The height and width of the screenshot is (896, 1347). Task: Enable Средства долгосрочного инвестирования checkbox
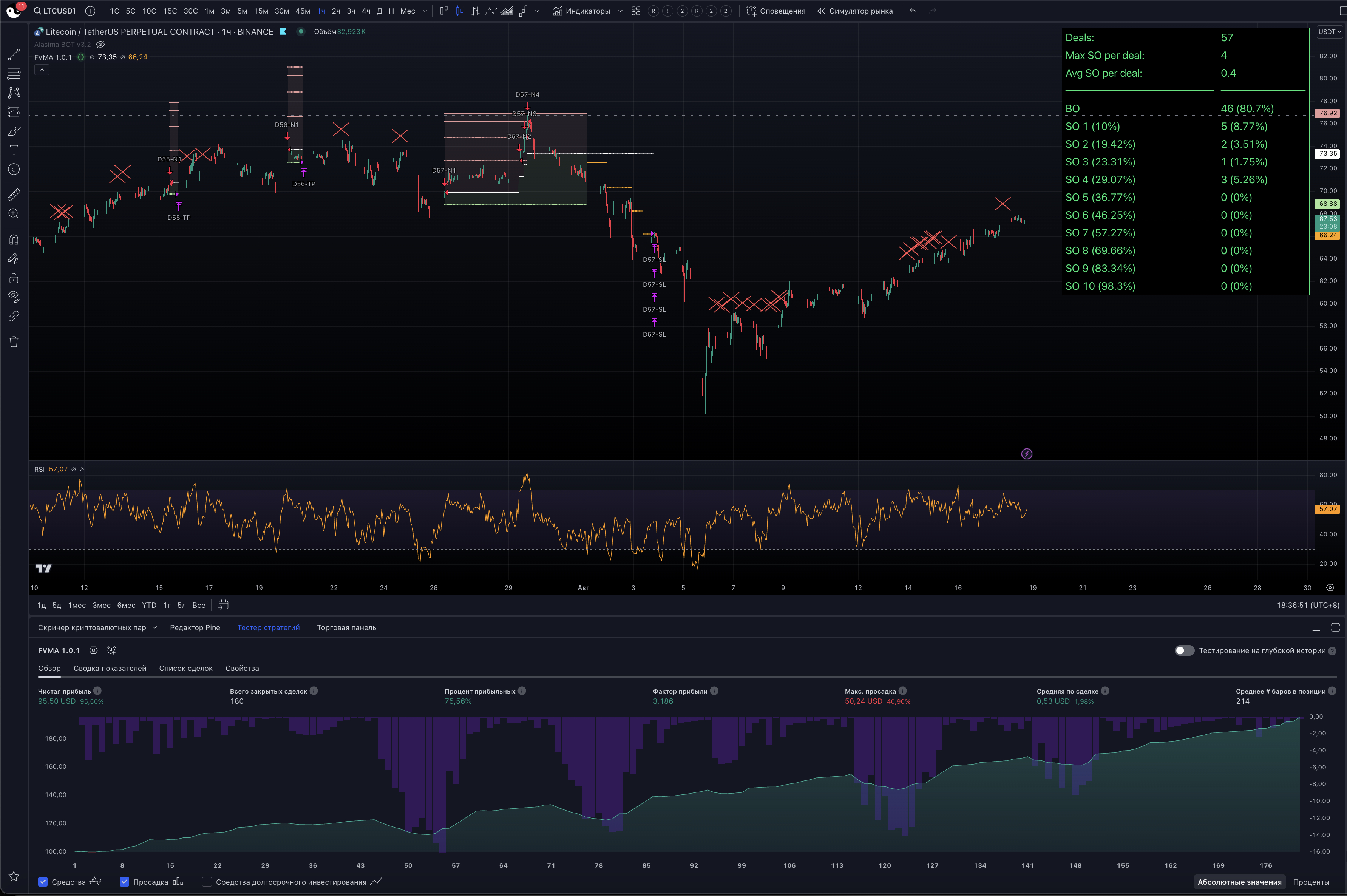click(x=207, y=882)
